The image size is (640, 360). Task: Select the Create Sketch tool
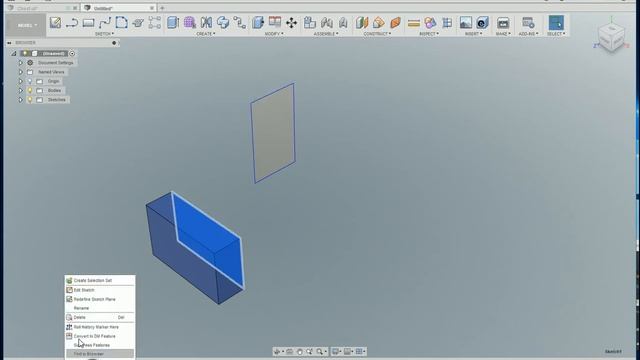pyautogui.click(x=56, y=22)
